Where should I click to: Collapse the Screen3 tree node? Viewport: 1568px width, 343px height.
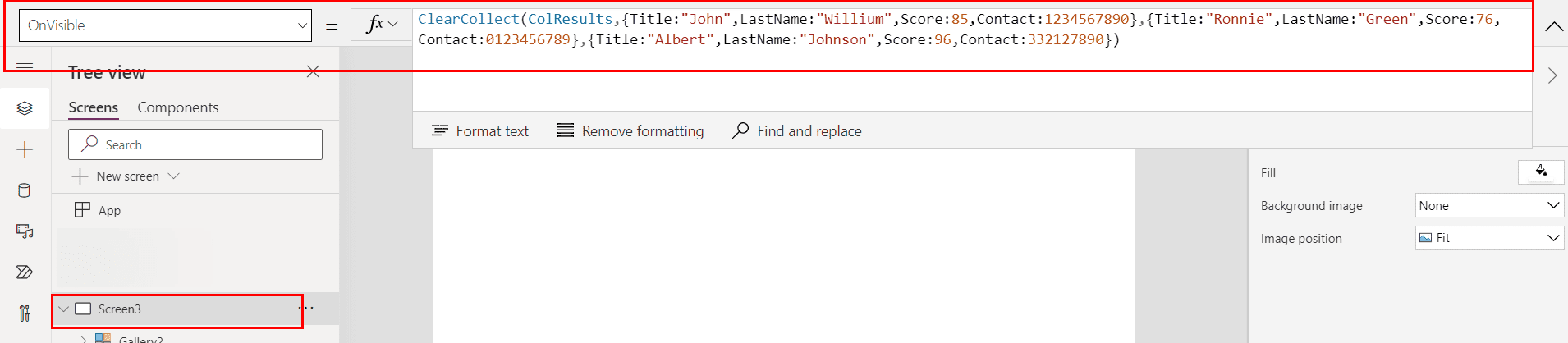[63, 309]
